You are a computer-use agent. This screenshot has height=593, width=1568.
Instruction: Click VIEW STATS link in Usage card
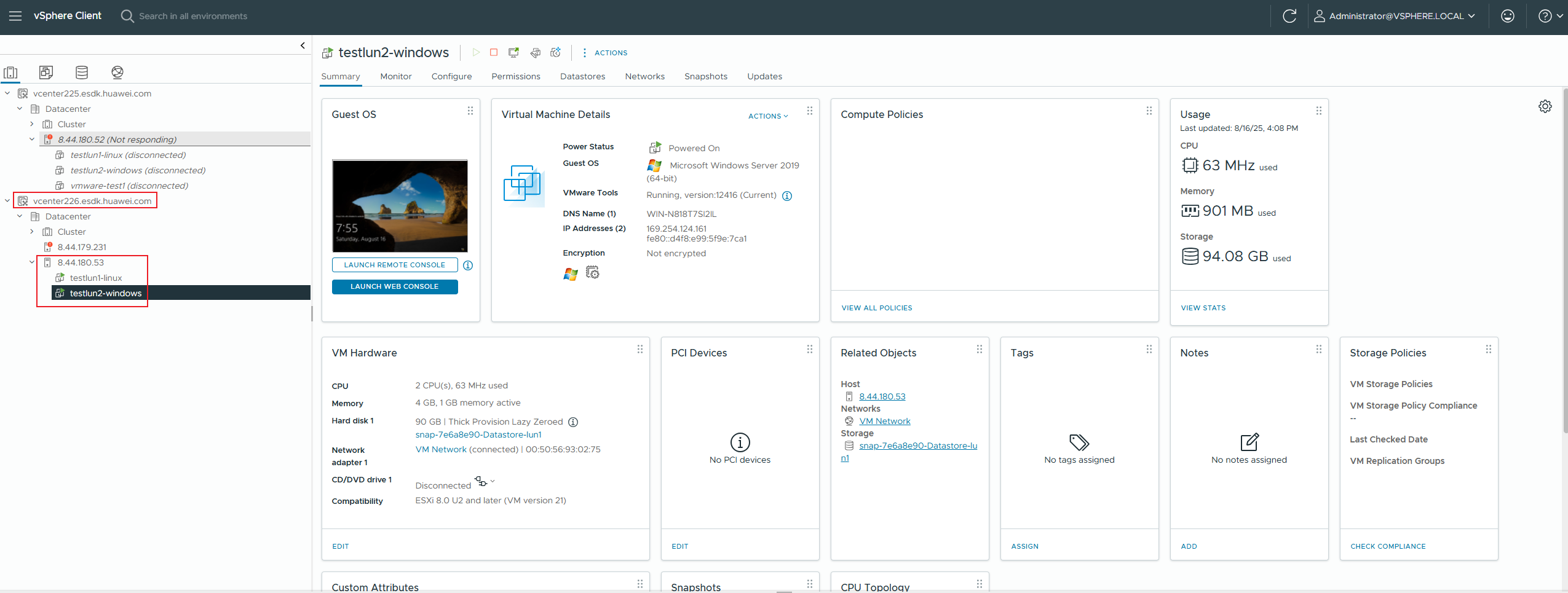tap(1203, 308)
